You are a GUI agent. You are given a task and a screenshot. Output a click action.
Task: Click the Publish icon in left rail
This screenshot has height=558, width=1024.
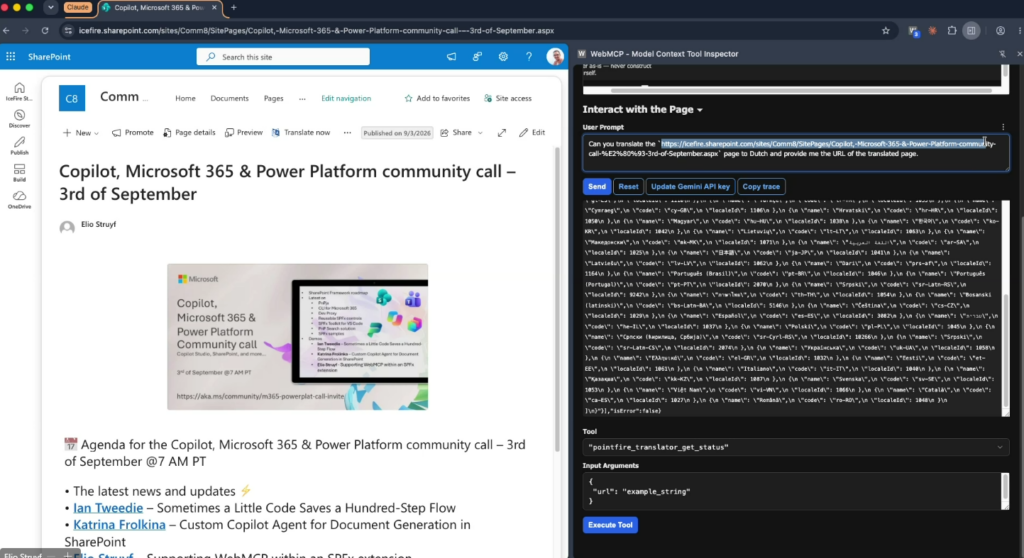(20, 146)
